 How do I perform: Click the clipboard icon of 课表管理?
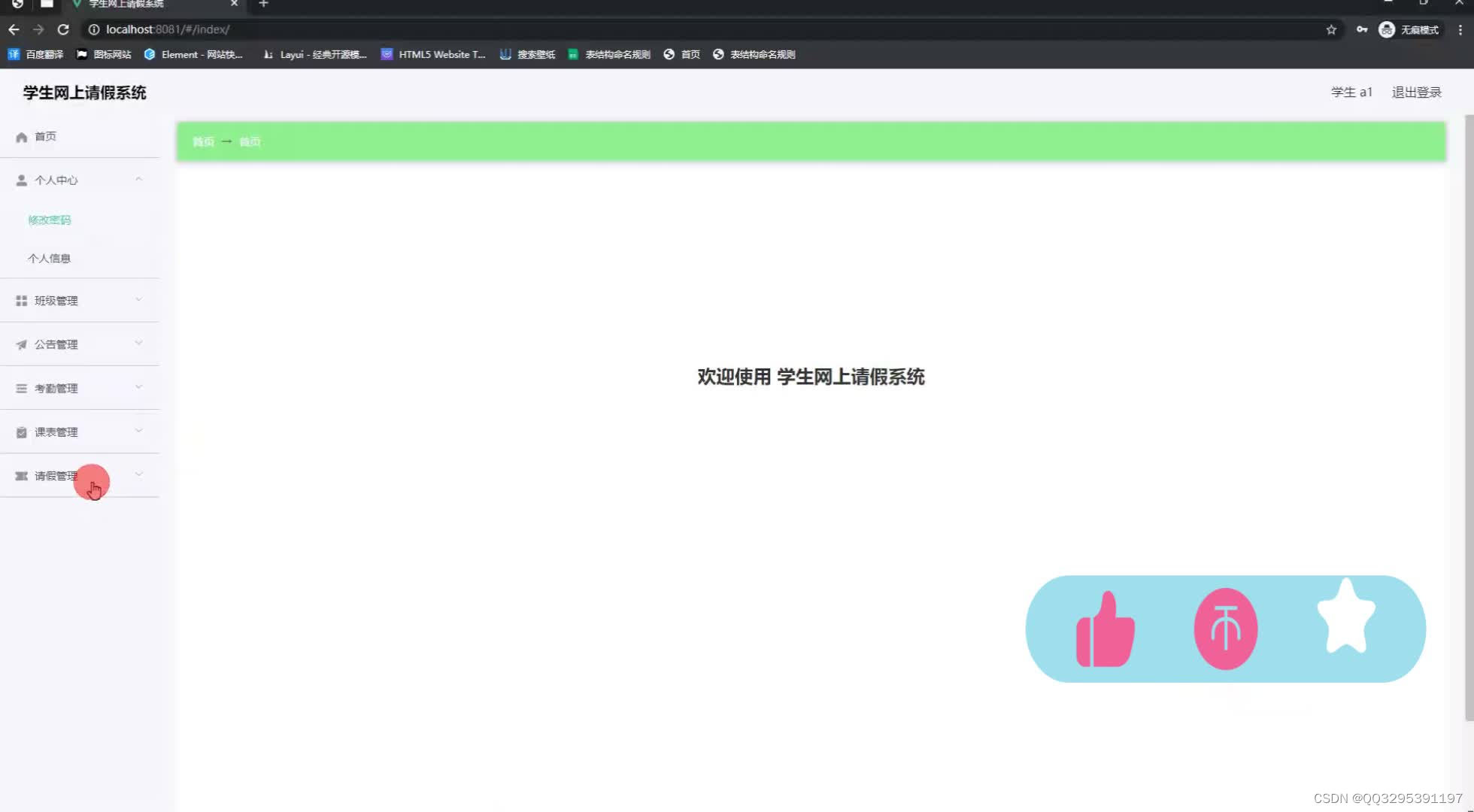coord(21,432)
